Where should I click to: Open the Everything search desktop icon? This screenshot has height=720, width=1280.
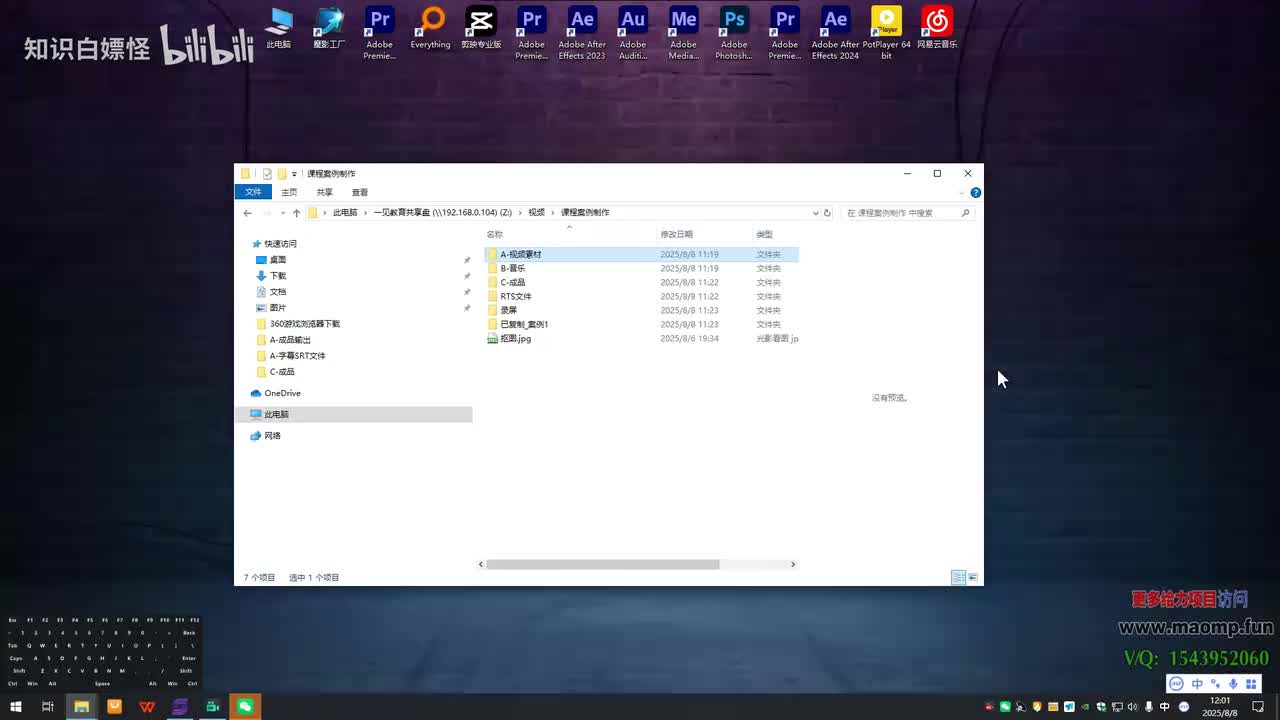coord(431,28)
